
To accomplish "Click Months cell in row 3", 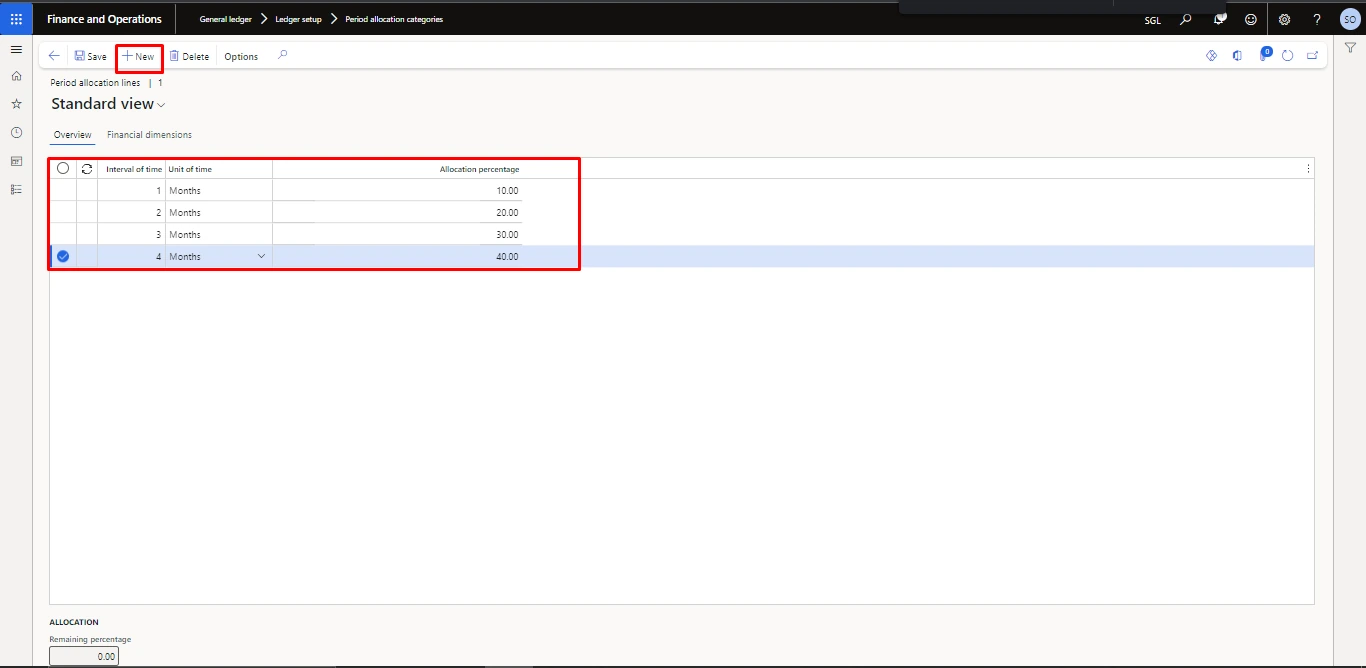I will coord(218,235).
